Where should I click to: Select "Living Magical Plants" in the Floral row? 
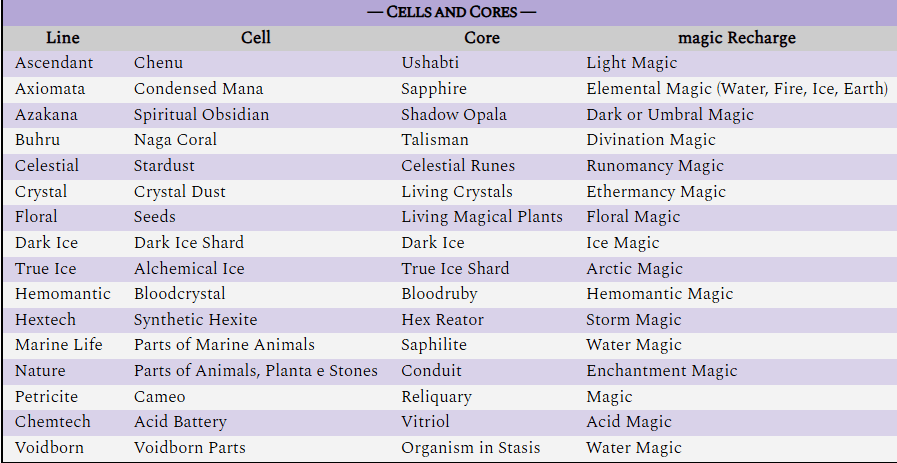482,217
